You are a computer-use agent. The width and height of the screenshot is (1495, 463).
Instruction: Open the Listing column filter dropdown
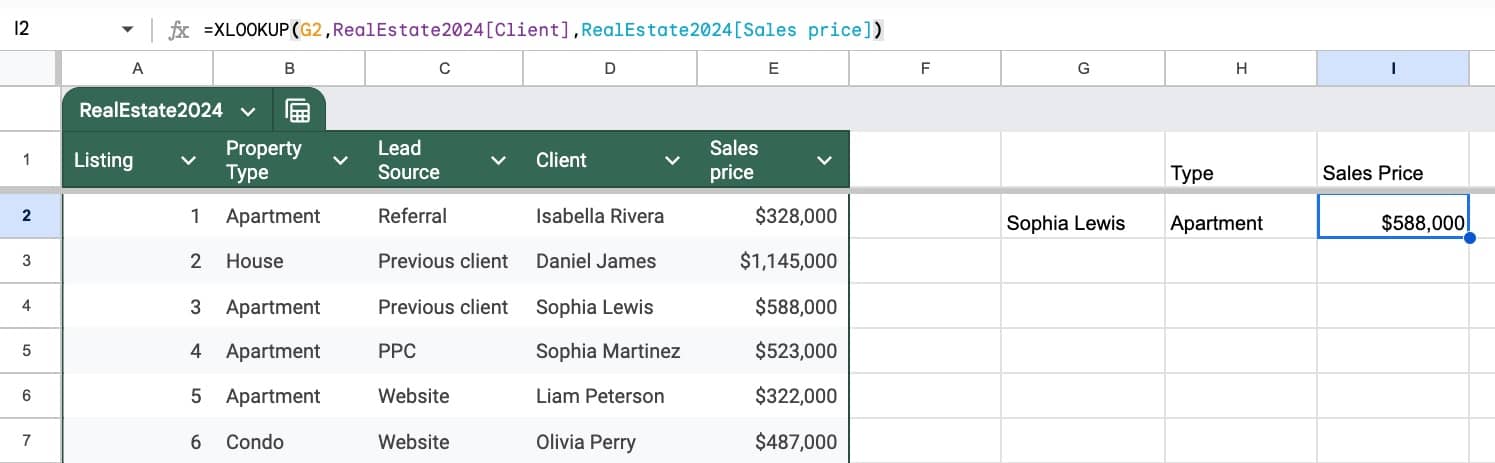click(187, 160)
